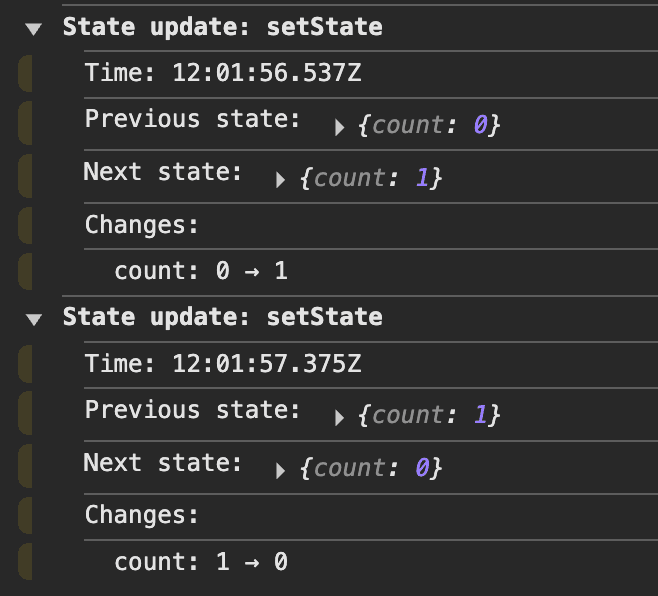Expand the Previous state {count: 0} object arrow
Screen dimensions: 658x596
[340, 127]
